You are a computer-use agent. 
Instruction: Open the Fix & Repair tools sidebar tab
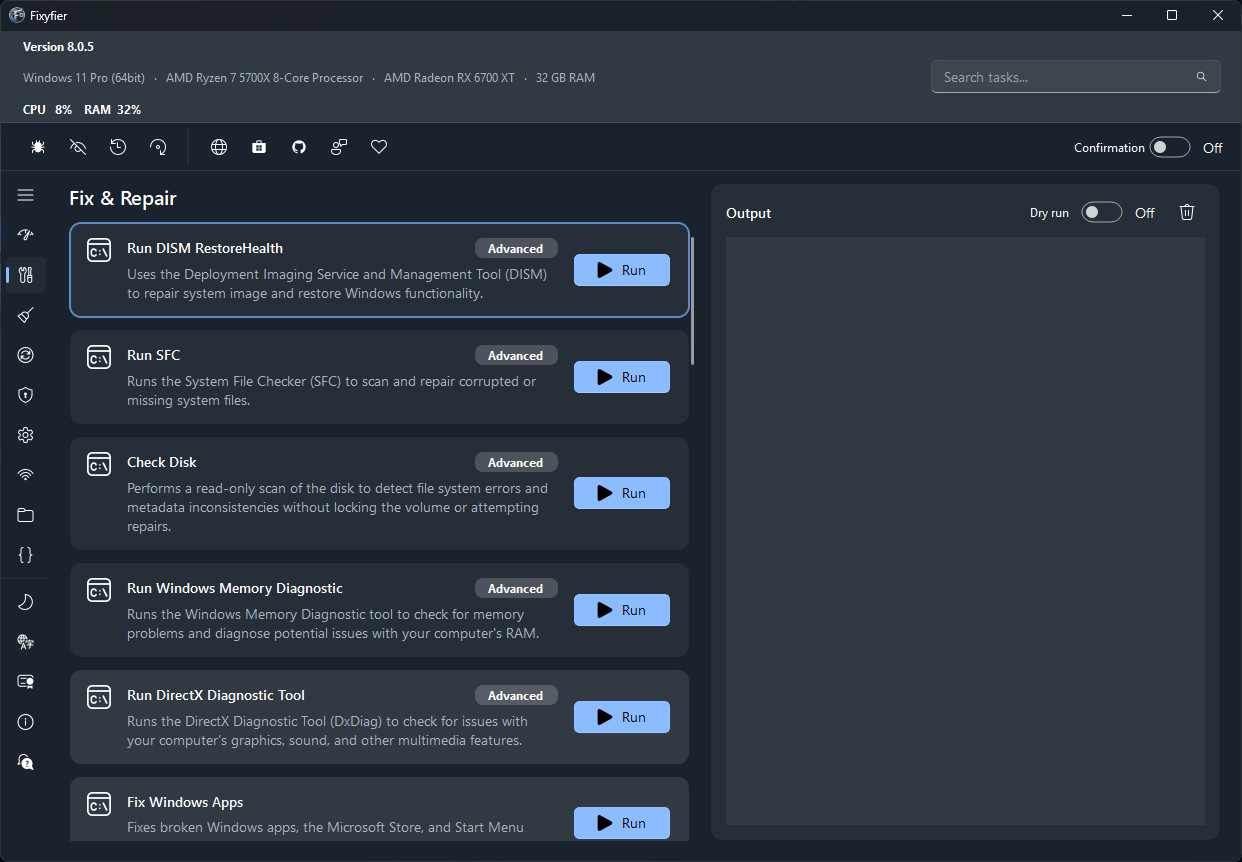click(x=26, y=275)
